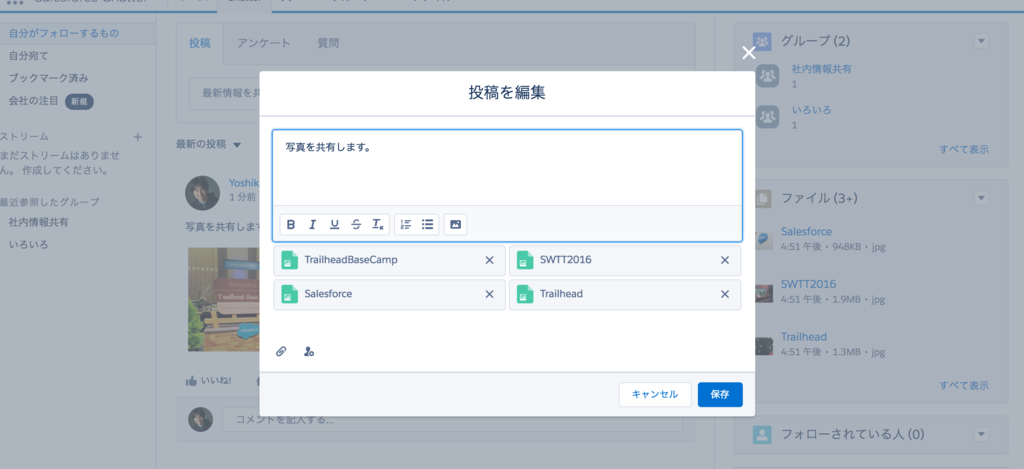Click into the post text editor

(x=507, y=167)
